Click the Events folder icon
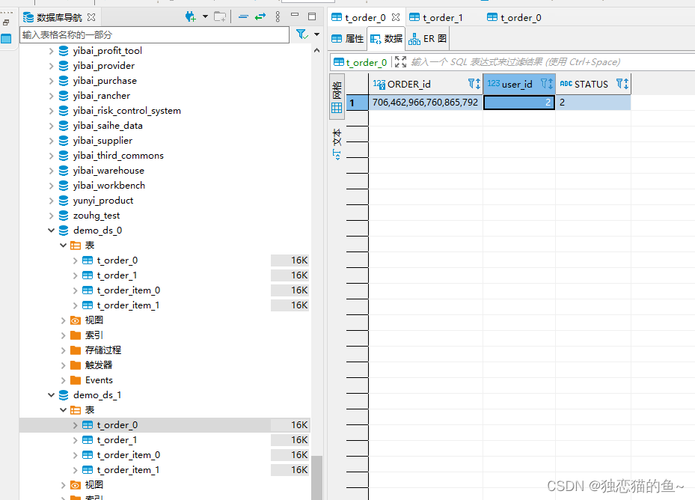Screen dimensions: 695x500 click(76, 380)
